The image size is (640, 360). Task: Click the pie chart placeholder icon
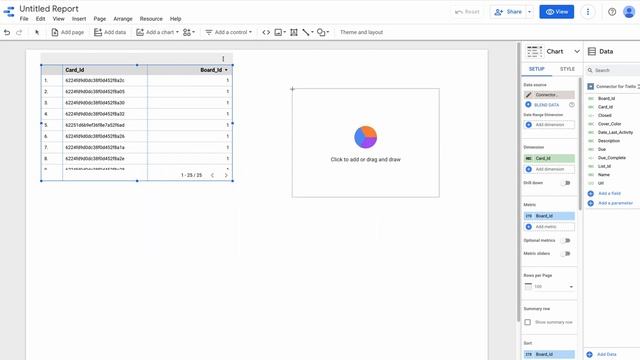point(366,137)
